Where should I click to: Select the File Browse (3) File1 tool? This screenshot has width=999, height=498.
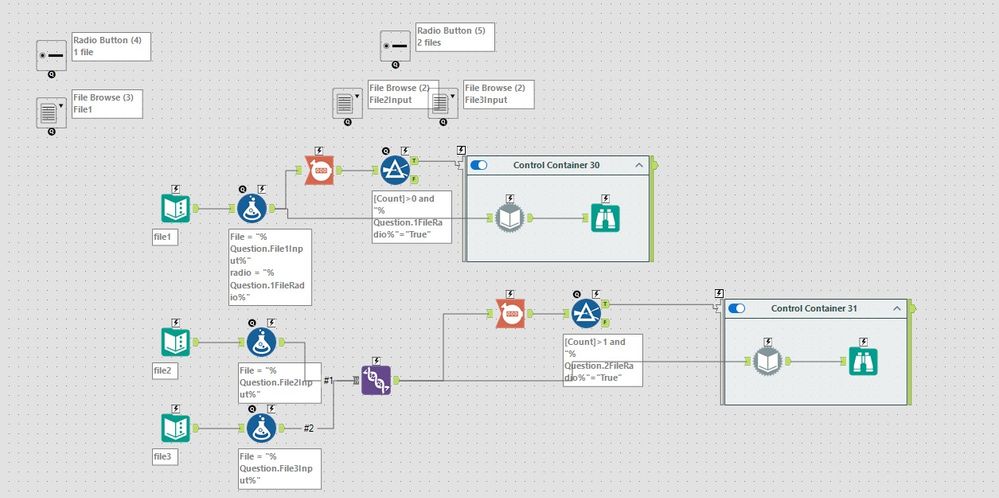click(x=51, y=113)
